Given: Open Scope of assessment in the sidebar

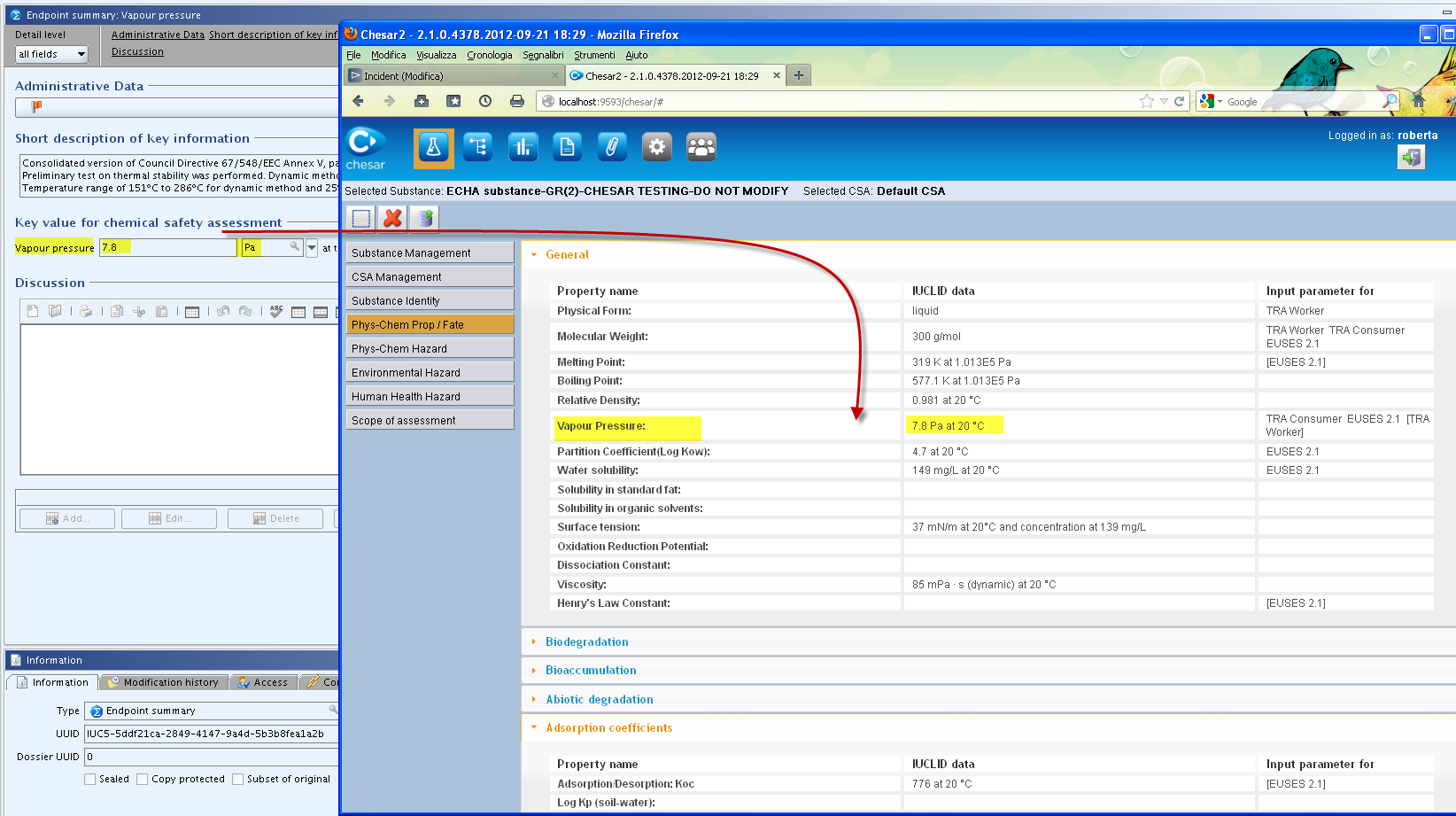Looking at the screenshot, I should (x=430, y=420).
